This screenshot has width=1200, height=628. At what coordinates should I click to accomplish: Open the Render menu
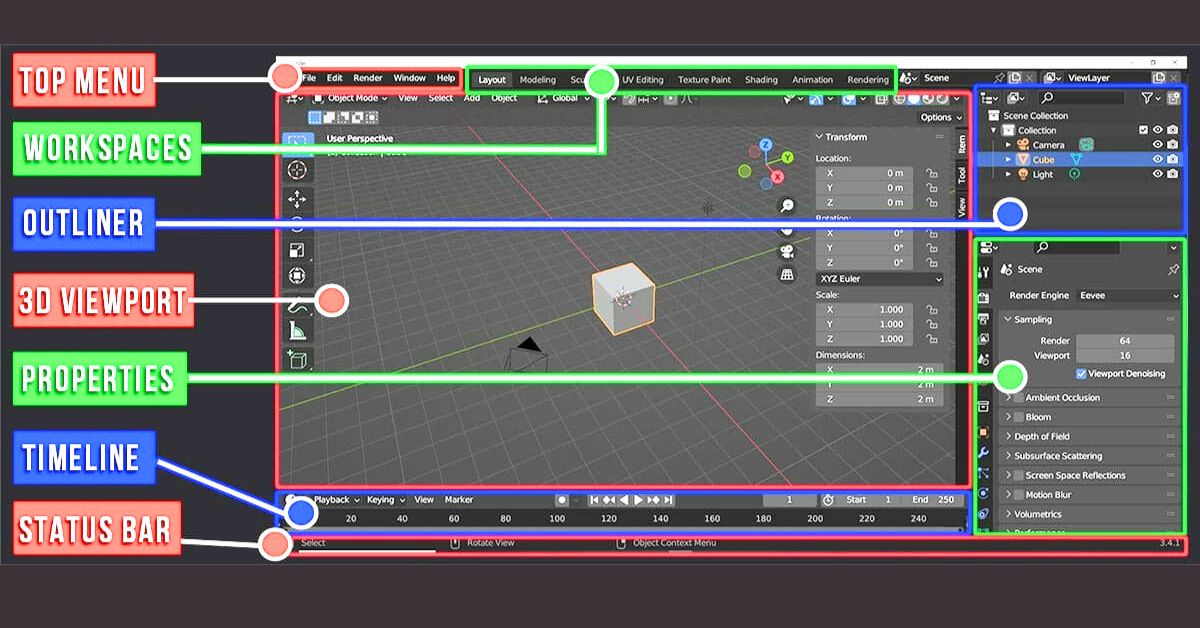pos(367,77)
